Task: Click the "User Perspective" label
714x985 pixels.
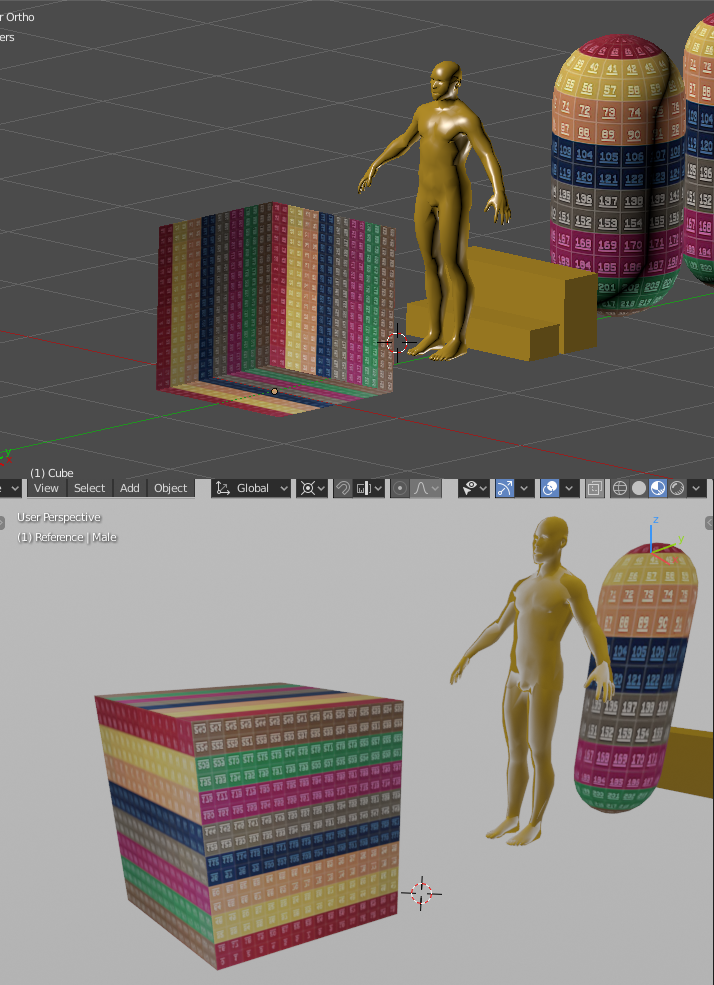Action: (x=59, y=517)
